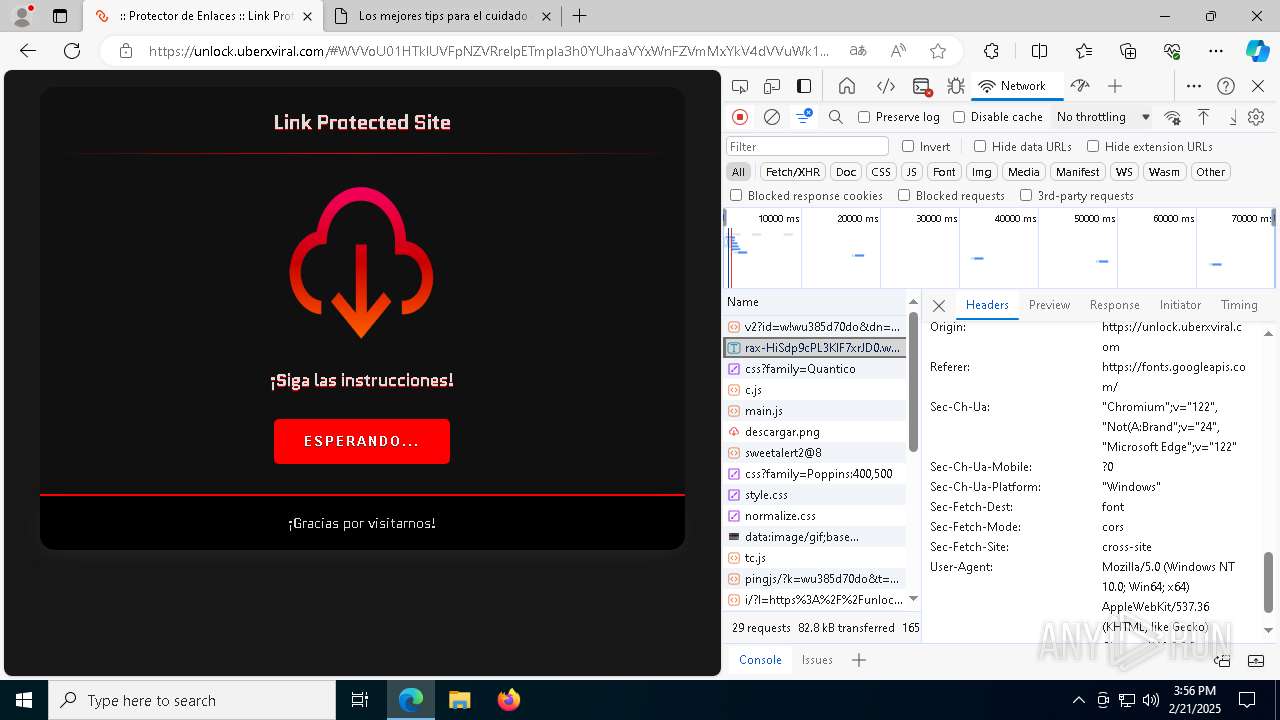Select normalize.css request row
This screenshot has width=1280, height=720.
[815, 516]
